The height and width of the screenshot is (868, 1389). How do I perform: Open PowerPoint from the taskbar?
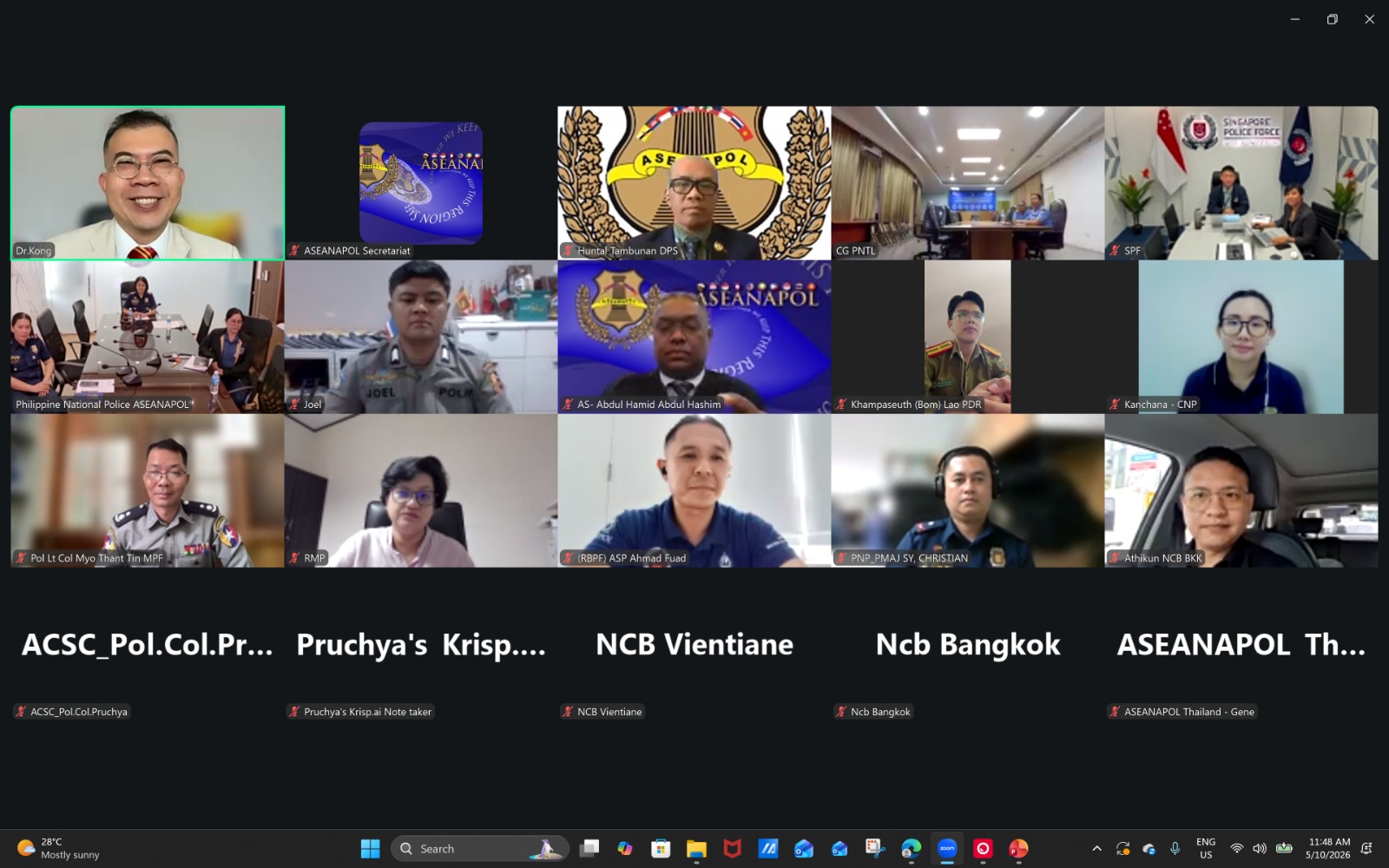[1018, 849]
